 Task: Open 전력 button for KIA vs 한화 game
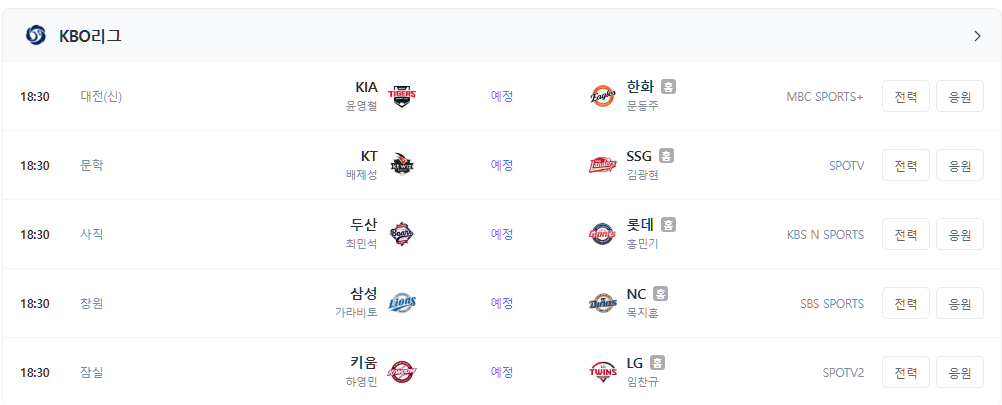[906, 96]
